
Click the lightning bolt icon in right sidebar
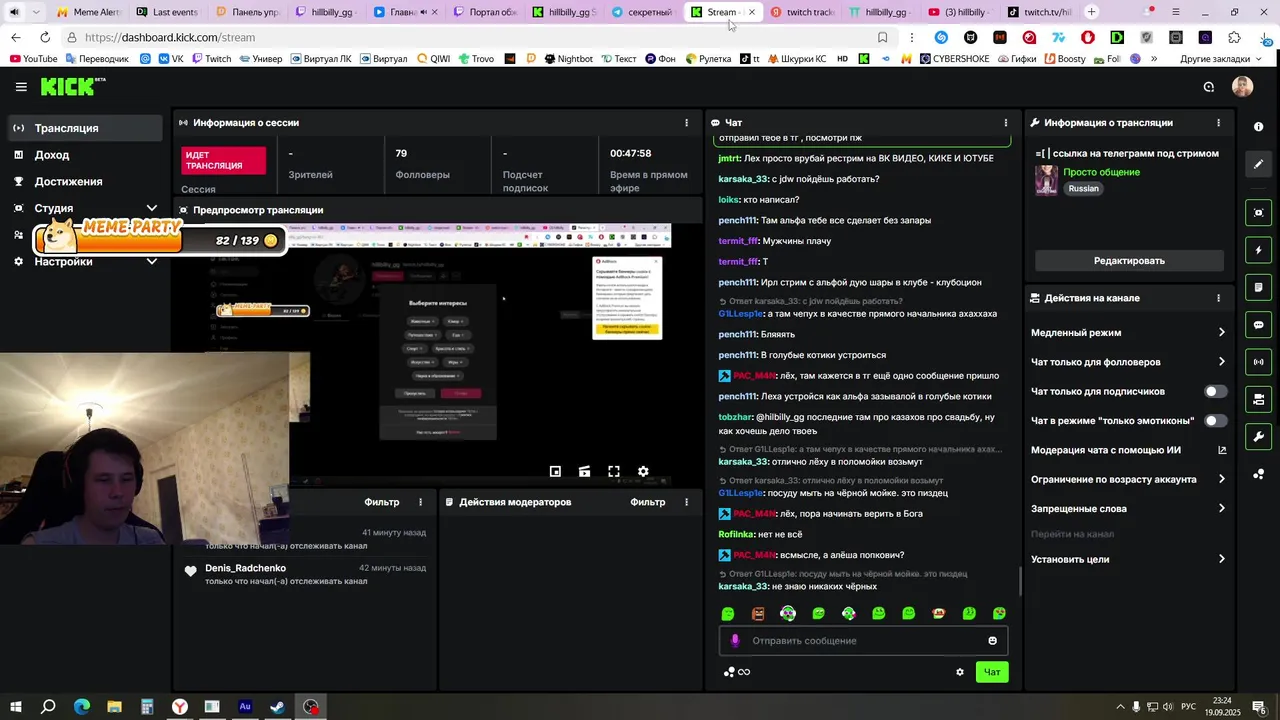1258,250
